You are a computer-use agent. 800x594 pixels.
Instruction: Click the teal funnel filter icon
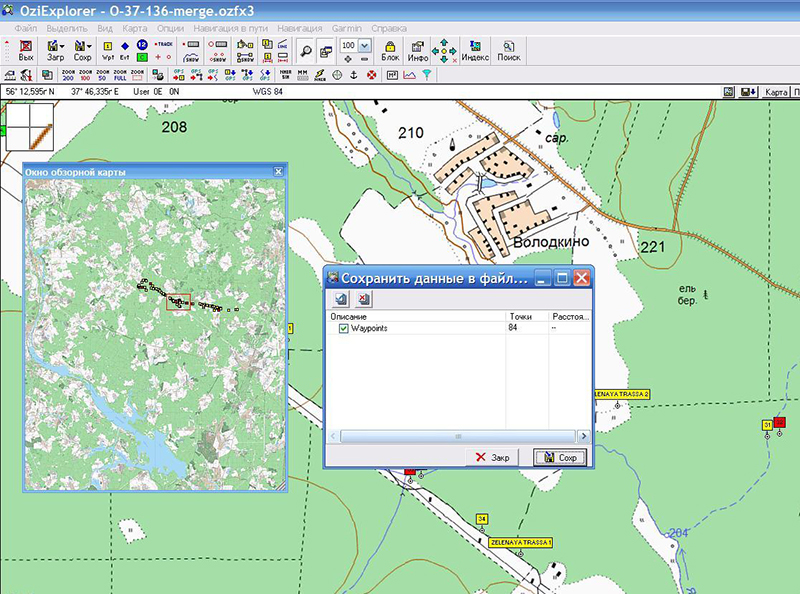pos(427,75)
